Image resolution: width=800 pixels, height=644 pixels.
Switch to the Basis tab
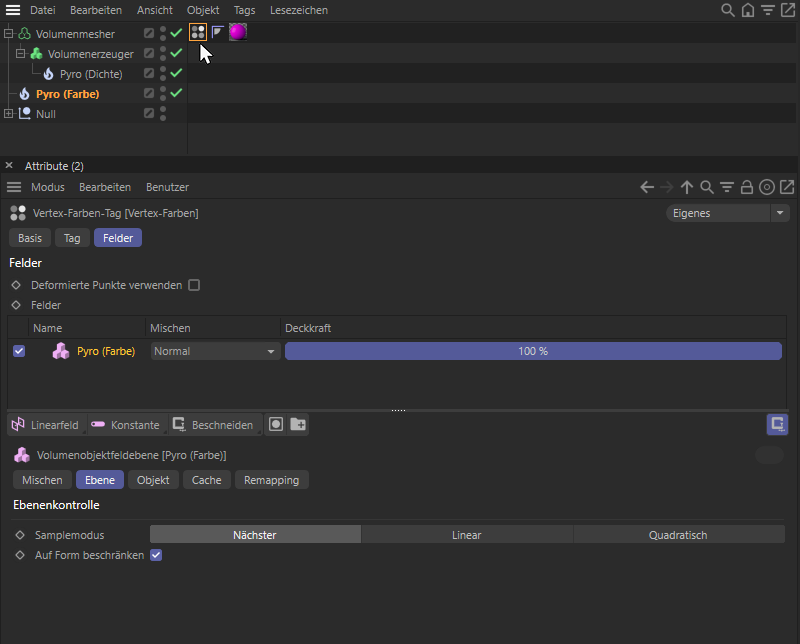[30, 238]
